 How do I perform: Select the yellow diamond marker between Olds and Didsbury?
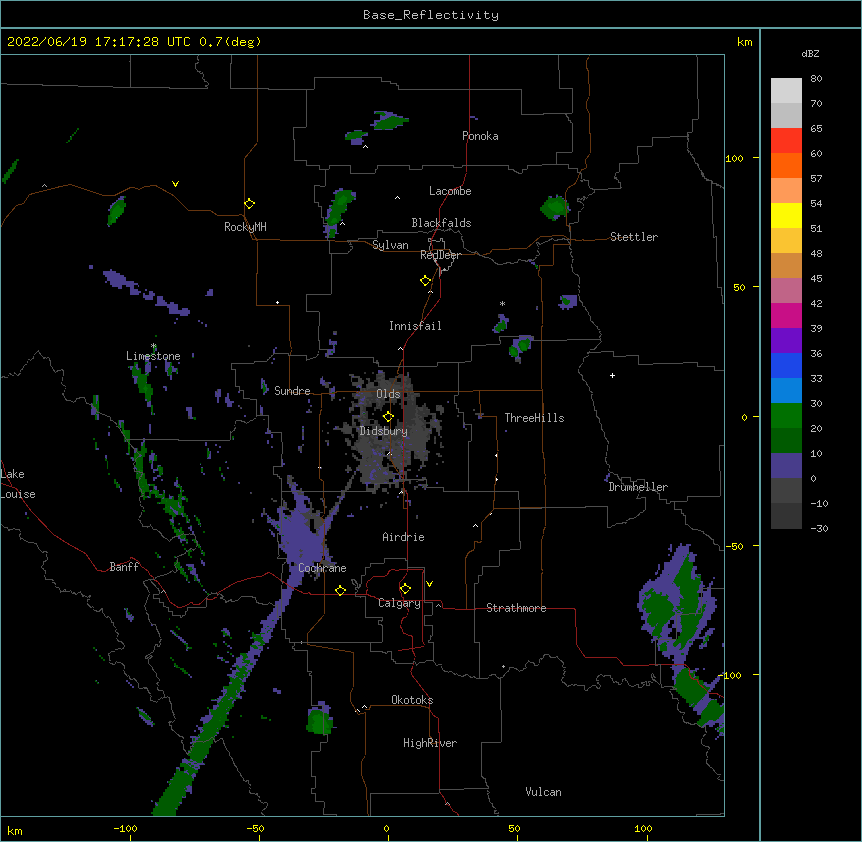click(x=389, y=416)
